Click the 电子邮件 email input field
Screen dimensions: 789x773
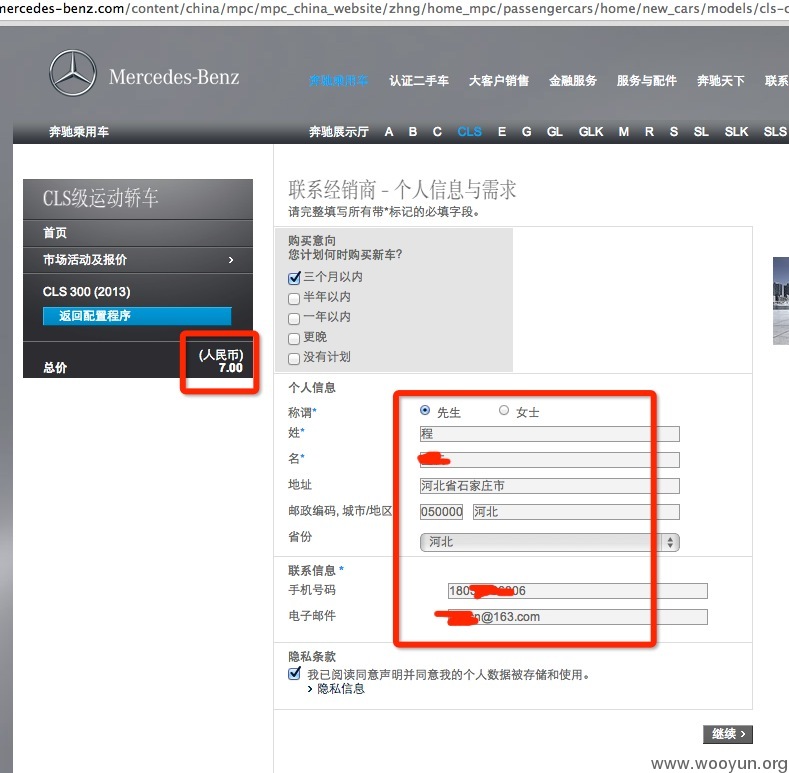coord(578,617)
